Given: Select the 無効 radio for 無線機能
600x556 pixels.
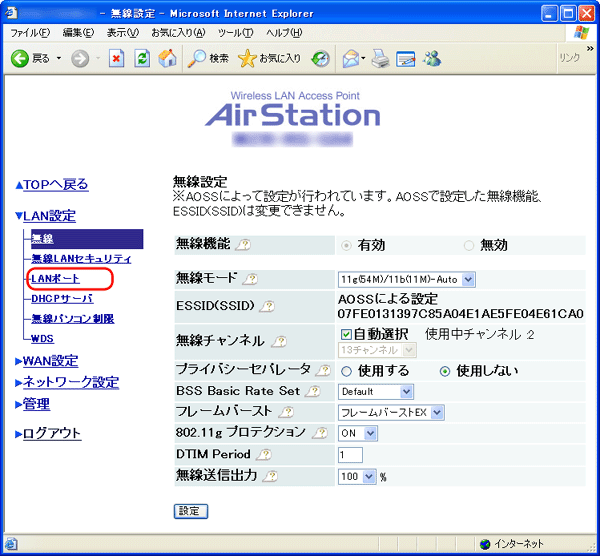Looking at the screenshot, I should tap(469, 245).
